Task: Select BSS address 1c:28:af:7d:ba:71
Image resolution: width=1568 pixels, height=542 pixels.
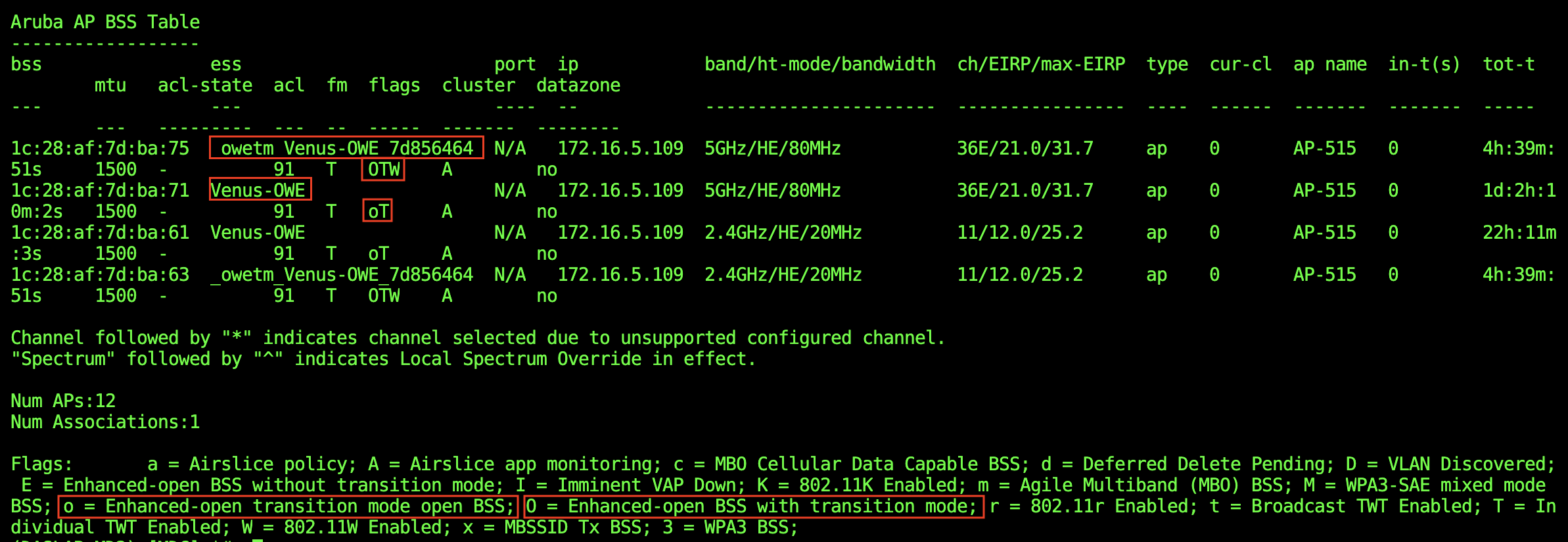Action: click(x=100, y=191)
